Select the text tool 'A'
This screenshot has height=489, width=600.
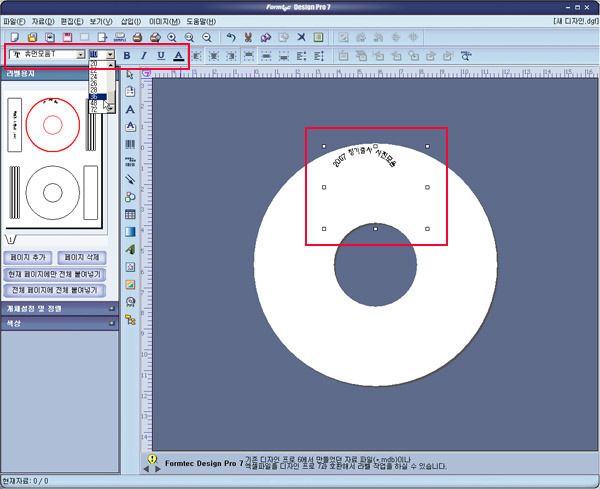pos(130,109)
